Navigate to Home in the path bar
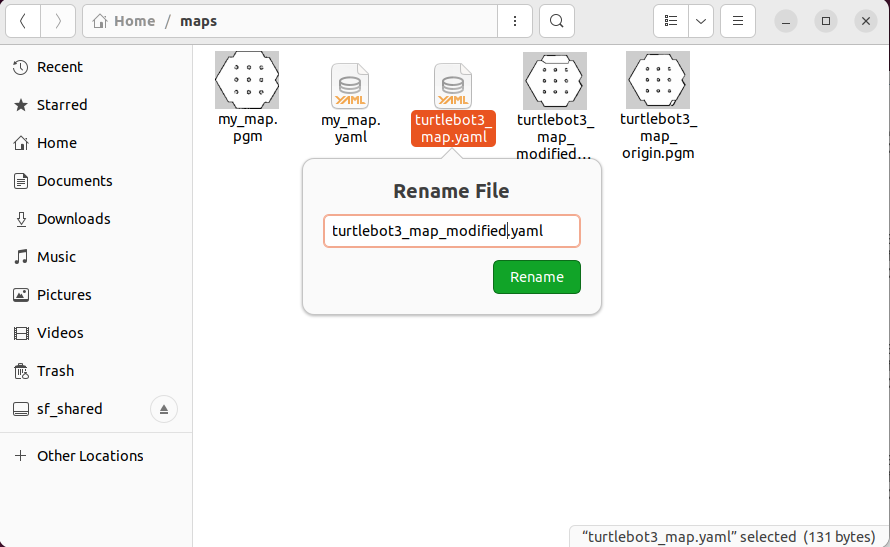 [135, 21]
